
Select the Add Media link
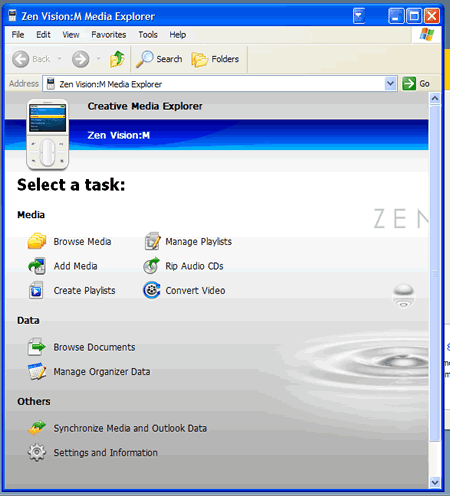pos(76,266)
